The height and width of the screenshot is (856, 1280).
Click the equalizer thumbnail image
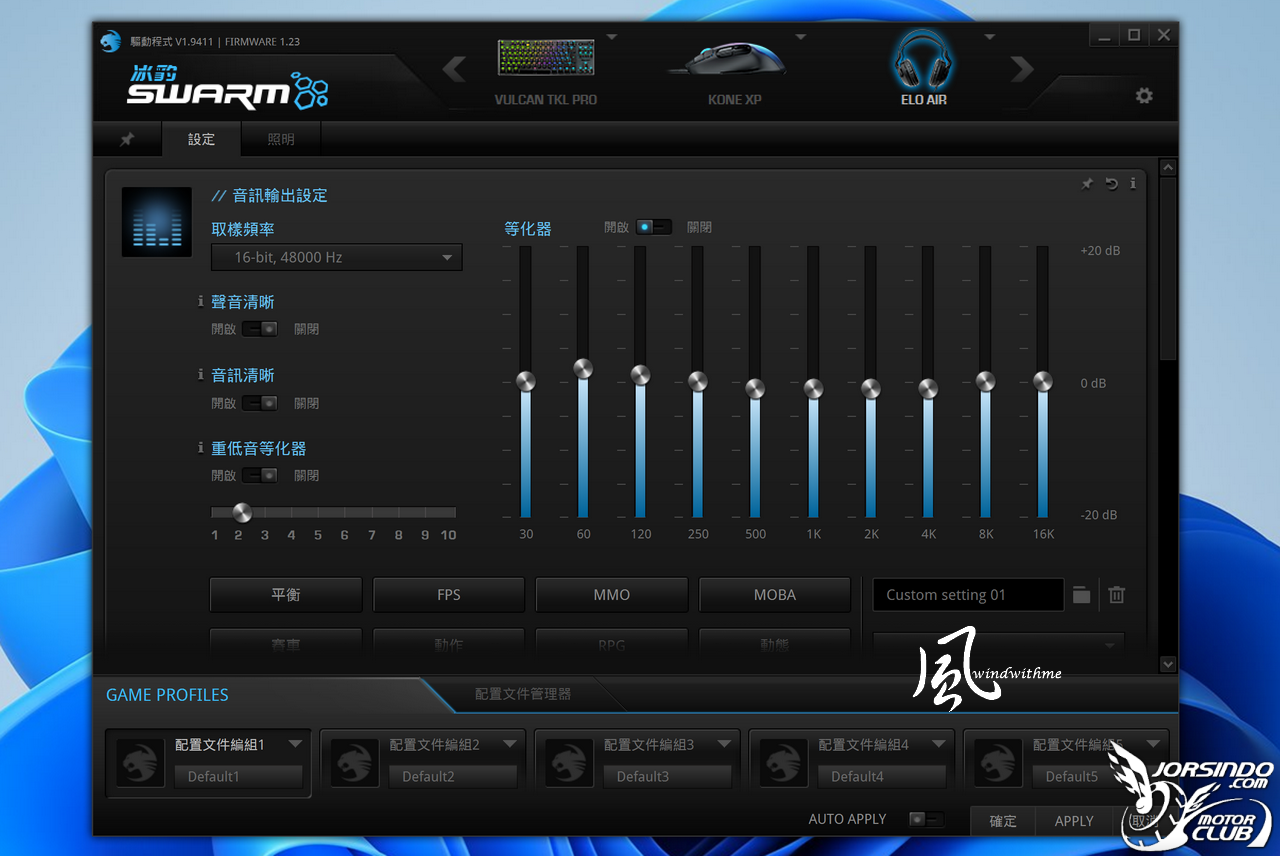pos(157,222)
